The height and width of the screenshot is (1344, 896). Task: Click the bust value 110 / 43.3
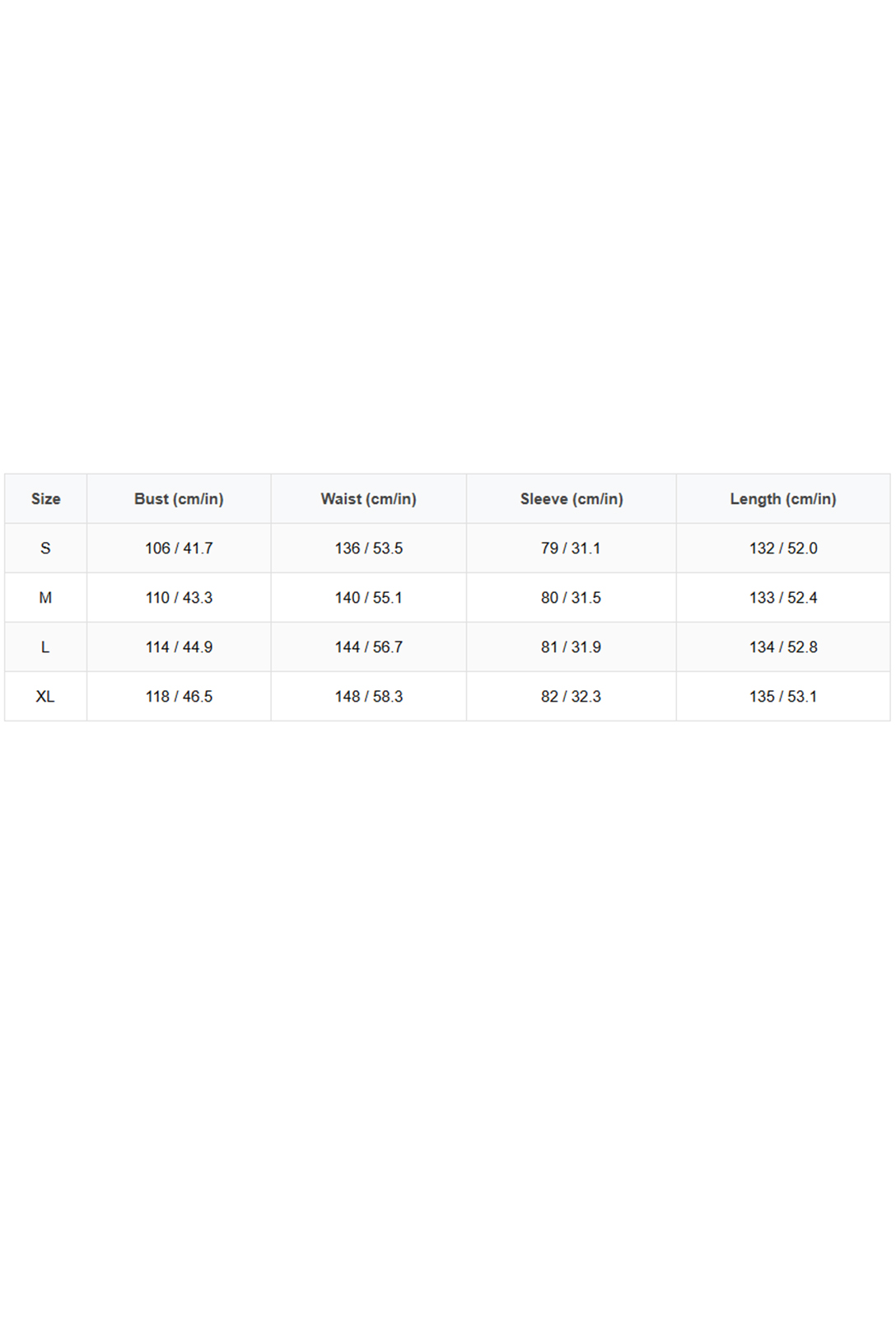(x=179, y=598)
